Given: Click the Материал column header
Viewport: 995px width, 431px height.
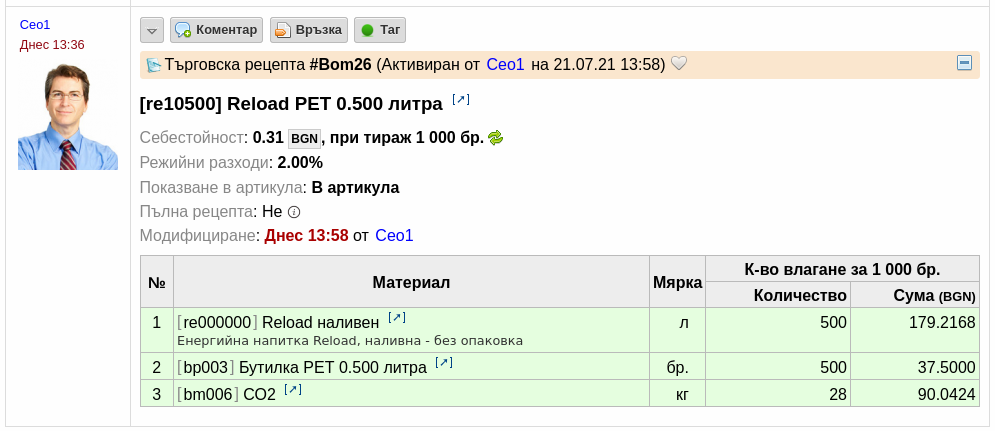Looking at the screenshot, I should click(x=411, y=282).
